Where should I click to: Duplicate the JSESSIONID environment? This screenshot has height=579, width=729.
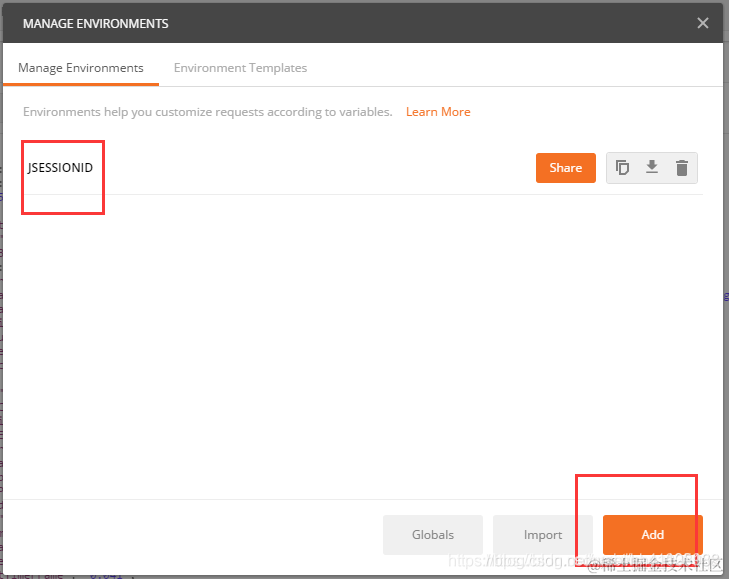click(622, 167)
